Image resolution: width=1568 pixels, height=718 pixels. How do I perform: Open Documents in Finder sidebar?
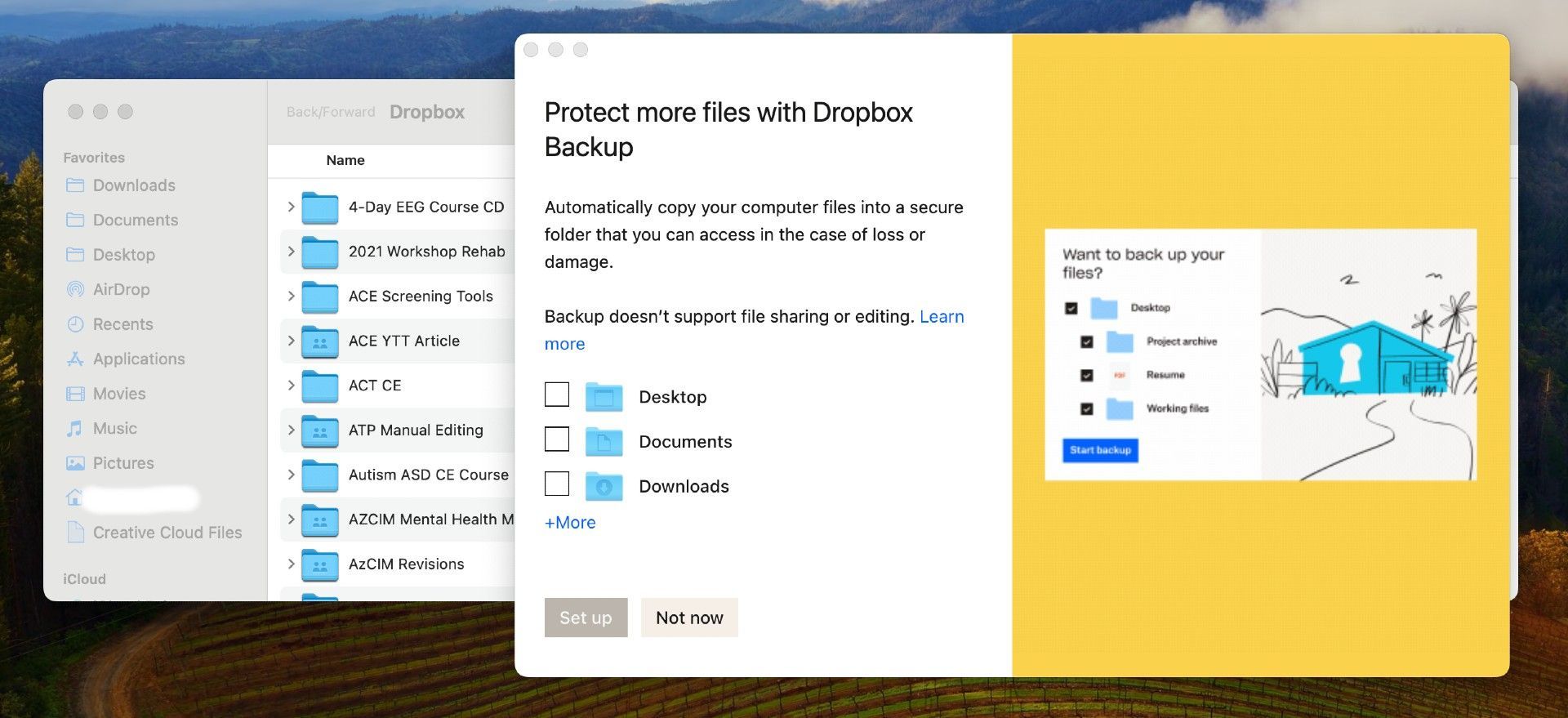pos(136,220)
